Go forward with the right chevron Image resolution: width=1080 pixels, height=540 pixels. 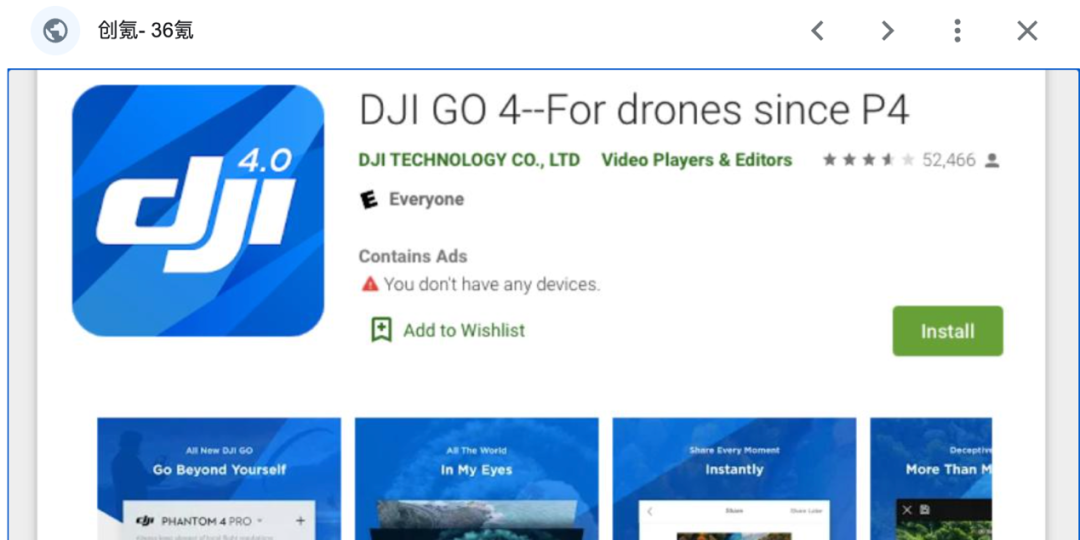888,30
